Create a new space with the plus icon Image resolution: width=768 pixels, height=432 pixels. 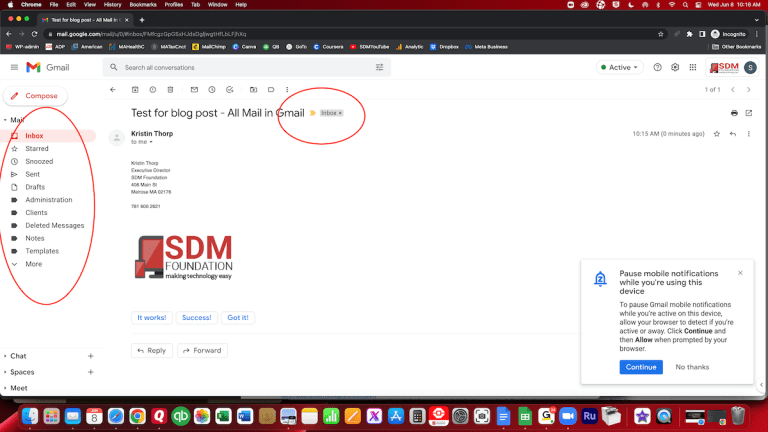click(x=91, y=372)
